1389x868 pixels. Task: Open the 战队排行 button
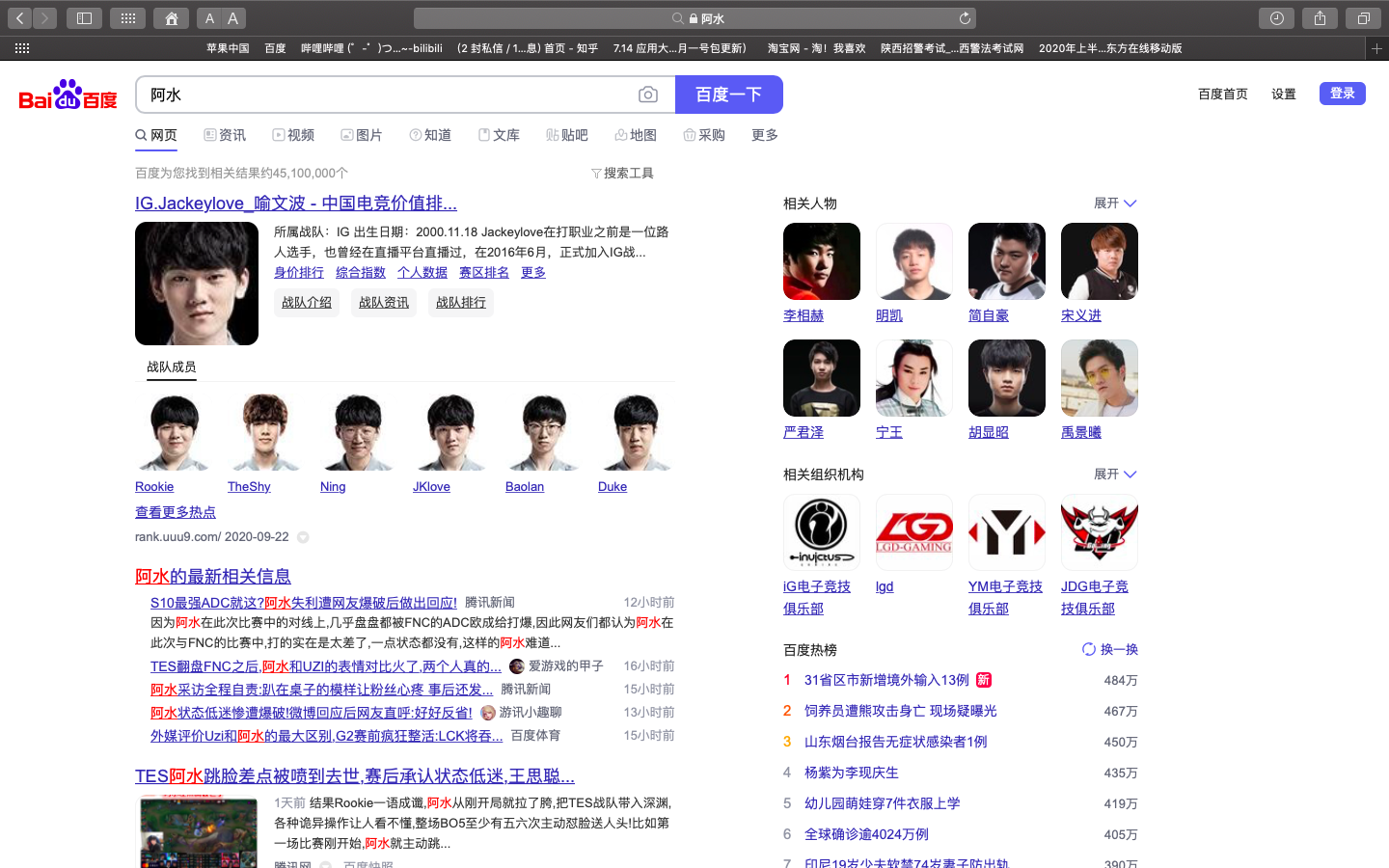click(x=461, y=303)
